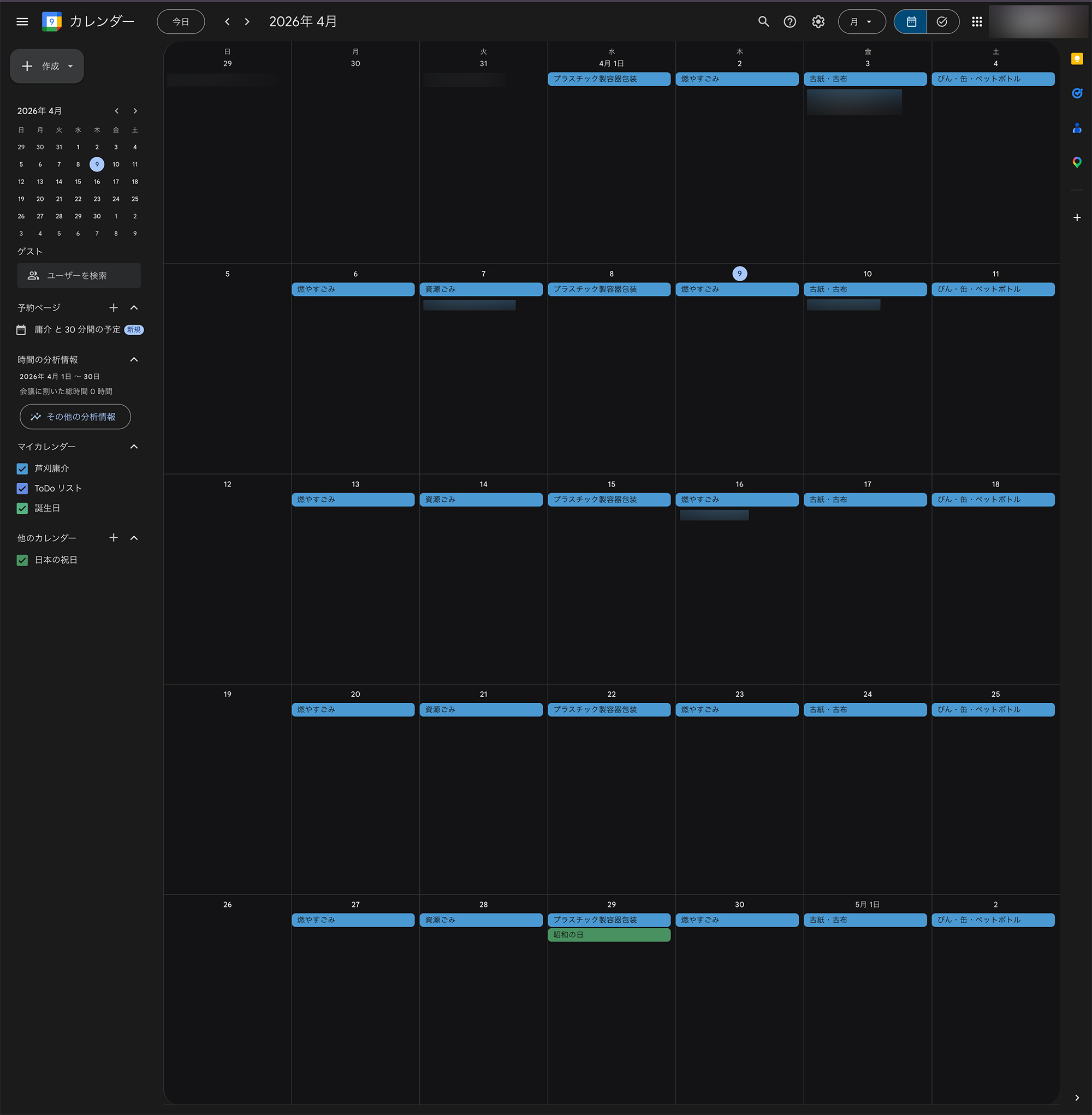Open the Google apps grid icon
Image resolution: width=1092 pixels, height=1115 pixels.
coord(977,22)
